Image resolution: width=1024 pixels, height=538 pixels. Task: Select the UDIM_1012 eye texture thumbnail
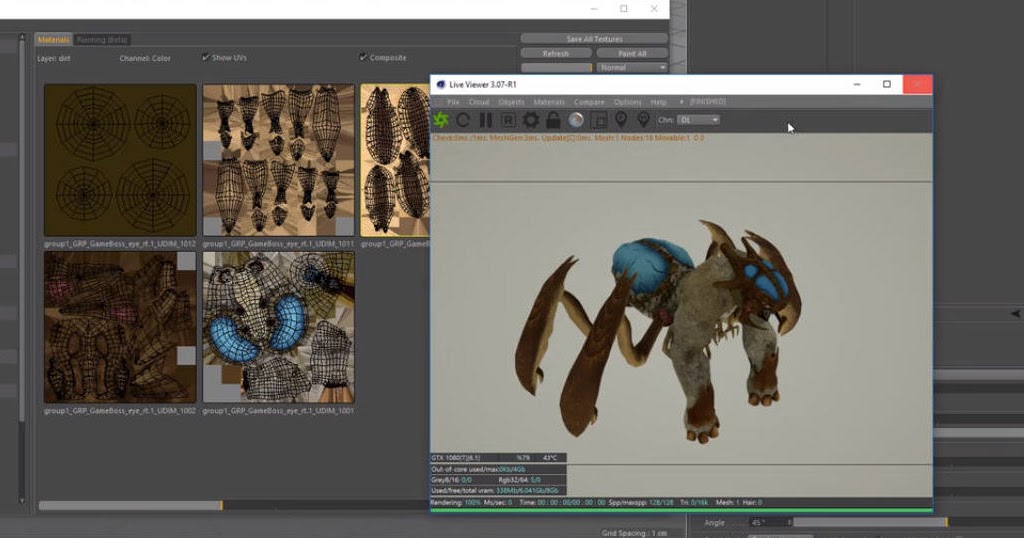120,160
